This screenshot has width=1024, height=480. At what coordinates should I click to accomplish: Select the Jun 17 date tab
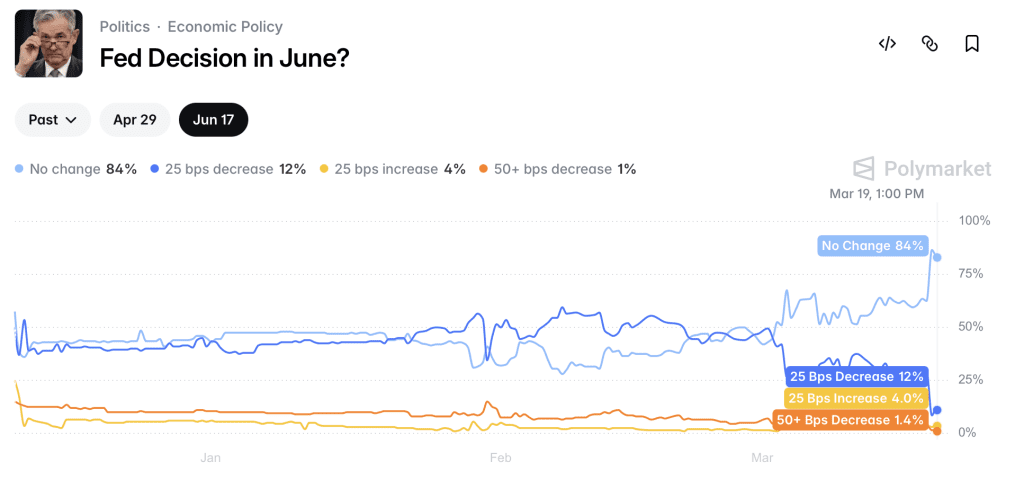click(x=213, y=120)
